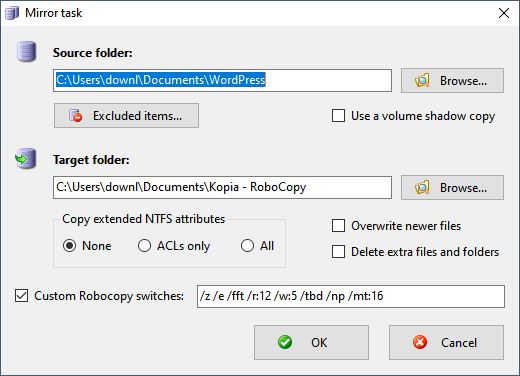The image size is (520, 376).
Task: Browse for the target folder
Action: 452,188
